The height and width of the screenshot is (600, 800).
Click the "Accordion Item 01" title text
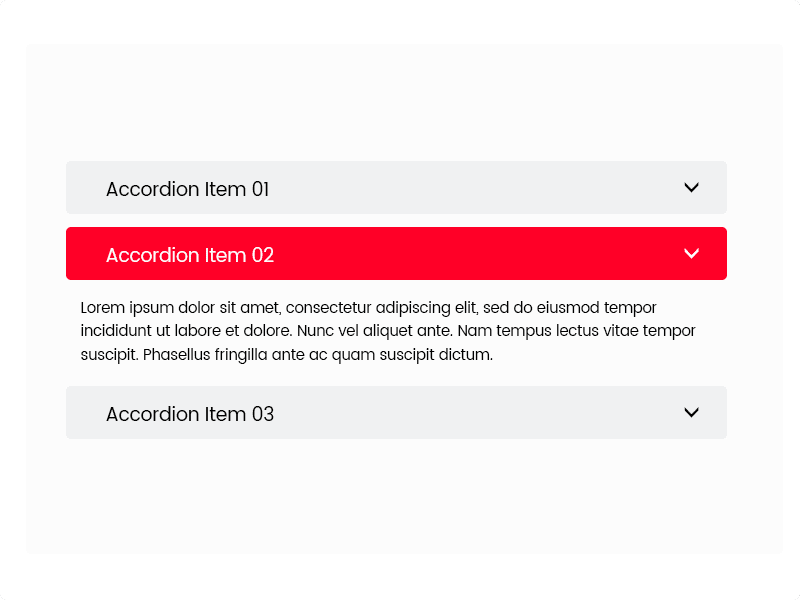tap(187, 189)
